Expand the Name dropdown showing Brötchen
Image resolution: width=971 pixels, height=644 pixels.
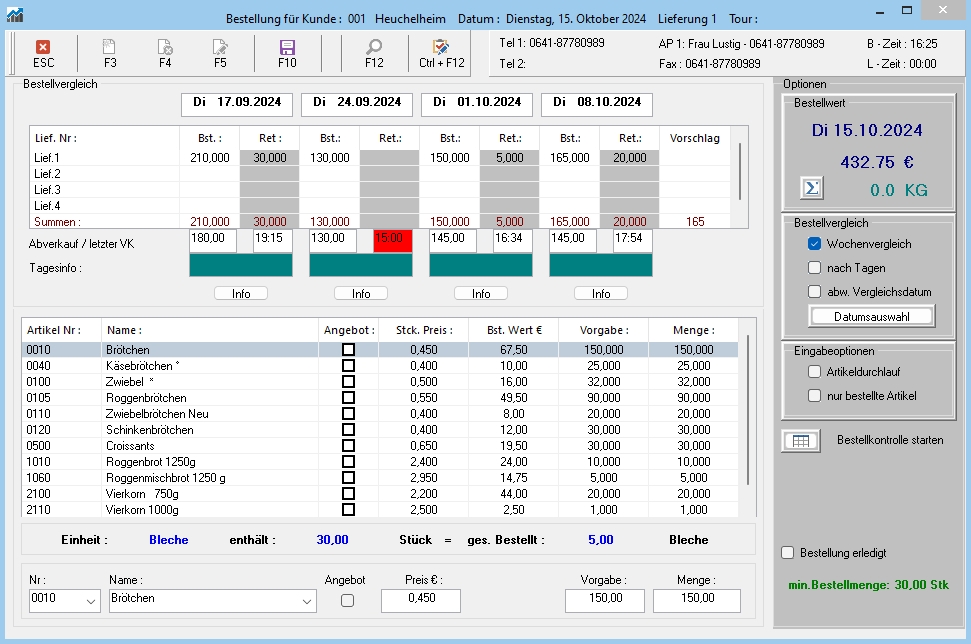point(307,601)
